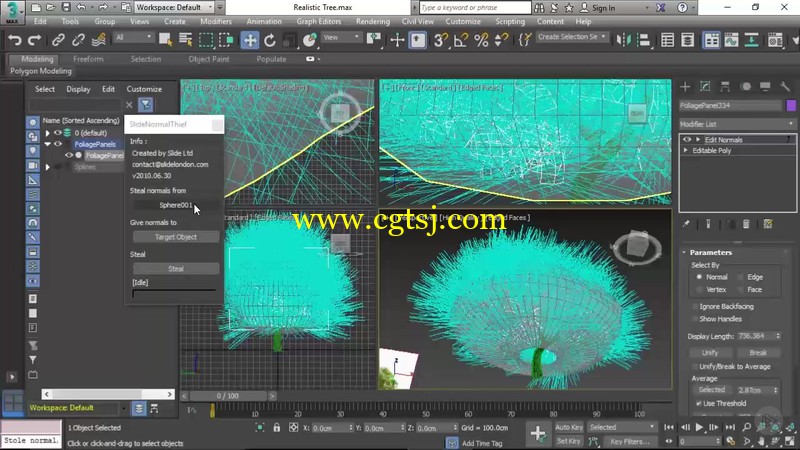Select the Face radio button

740,289
